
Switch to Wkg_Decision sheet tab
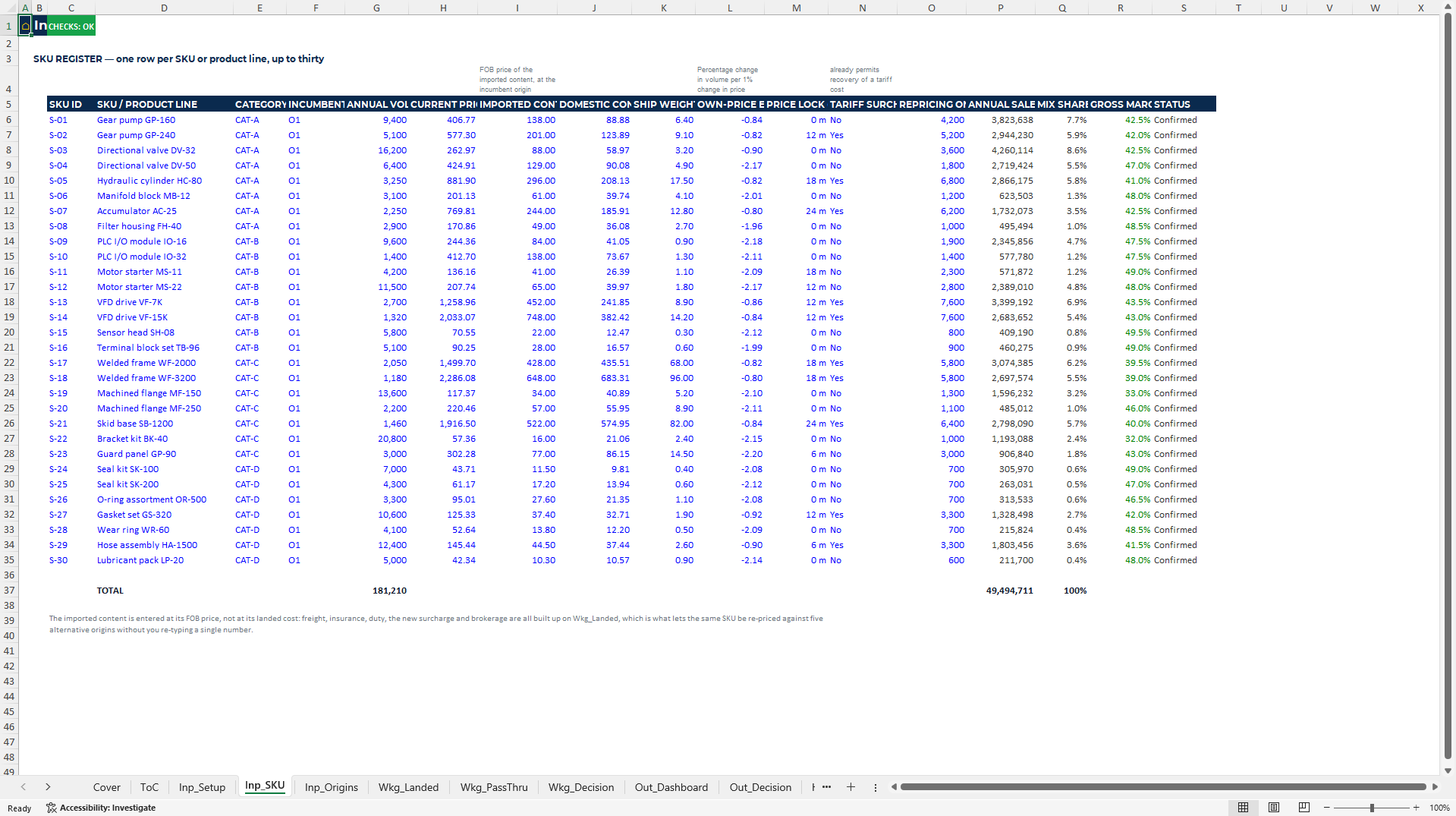tap(581, 787)
